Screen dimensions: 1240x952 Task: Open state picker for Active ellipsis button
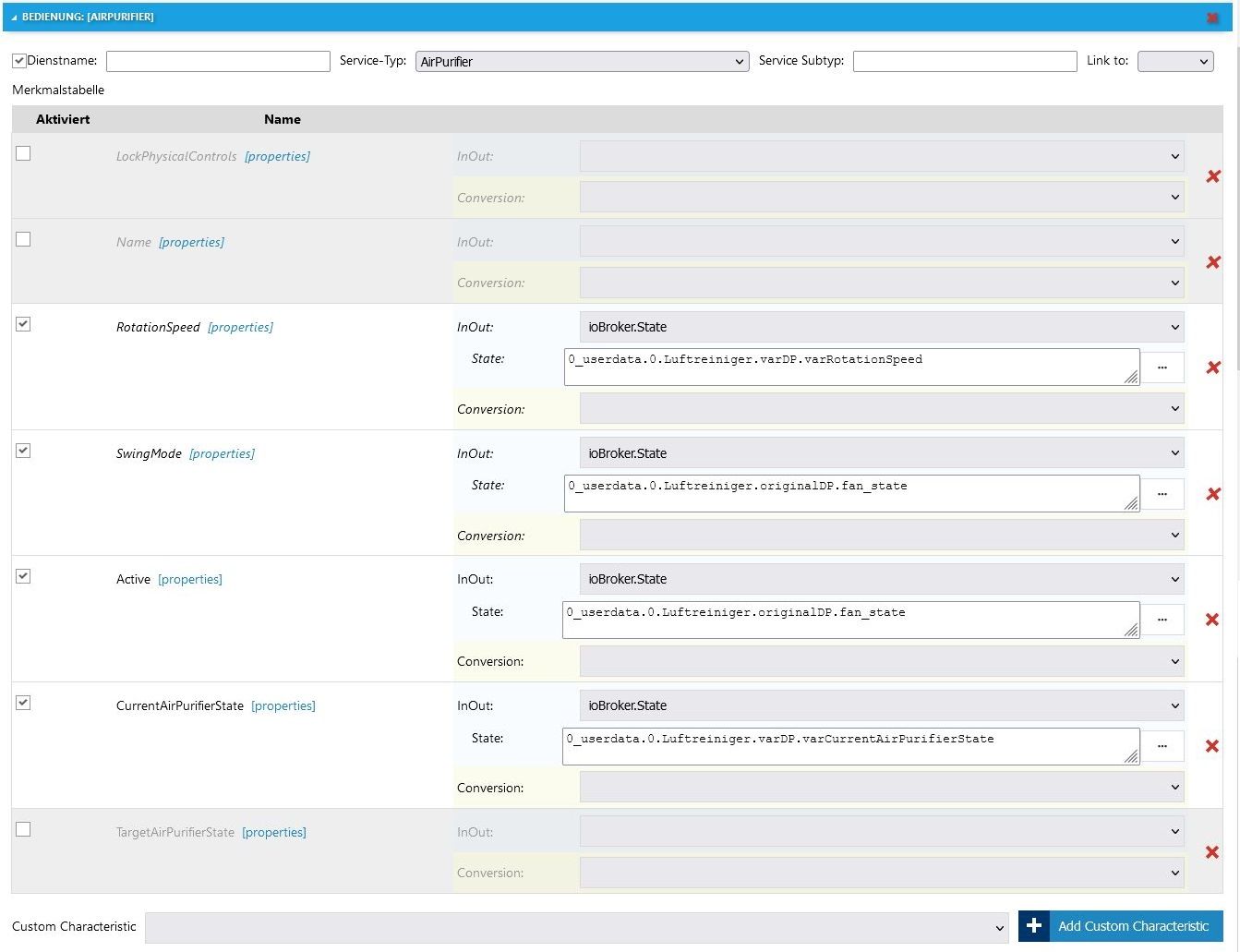(x=1162, y=620)
